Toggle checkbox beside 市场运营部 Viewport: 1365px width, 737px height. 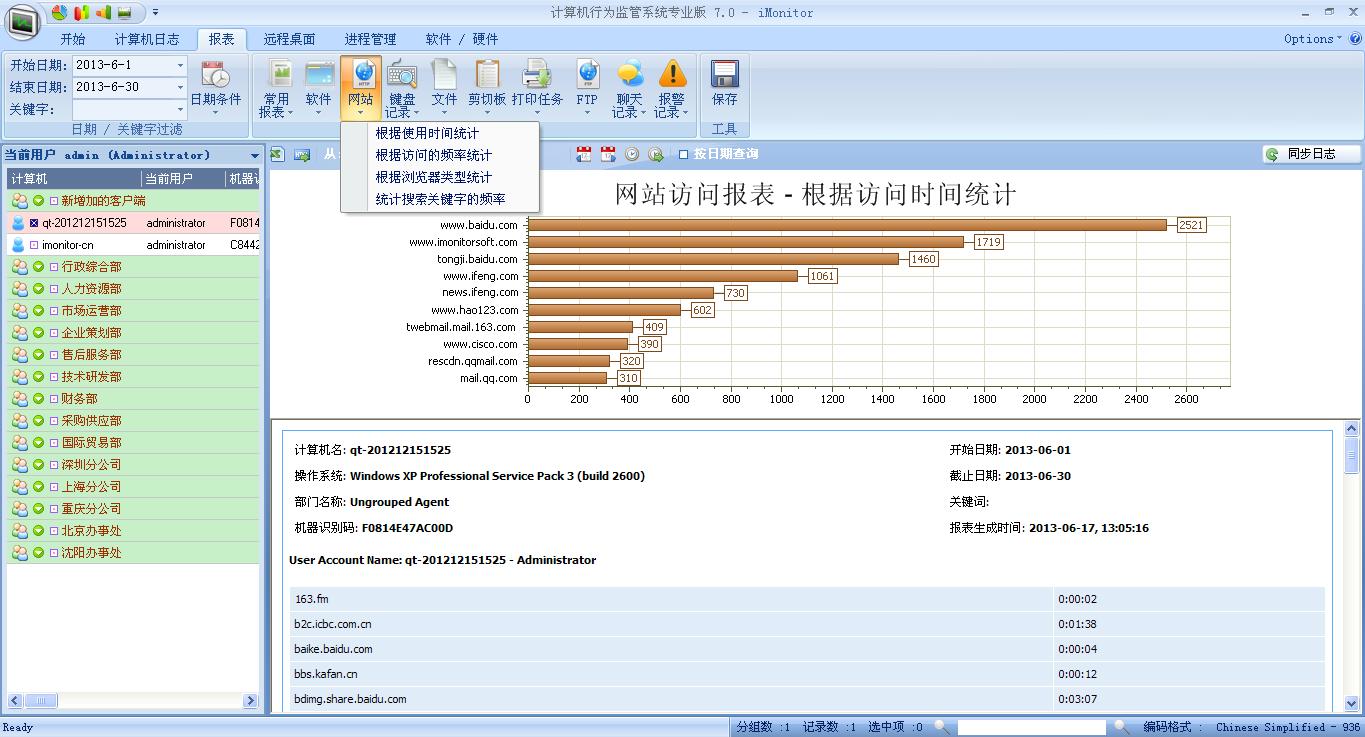pyautogui.click(x=54, y=311)
